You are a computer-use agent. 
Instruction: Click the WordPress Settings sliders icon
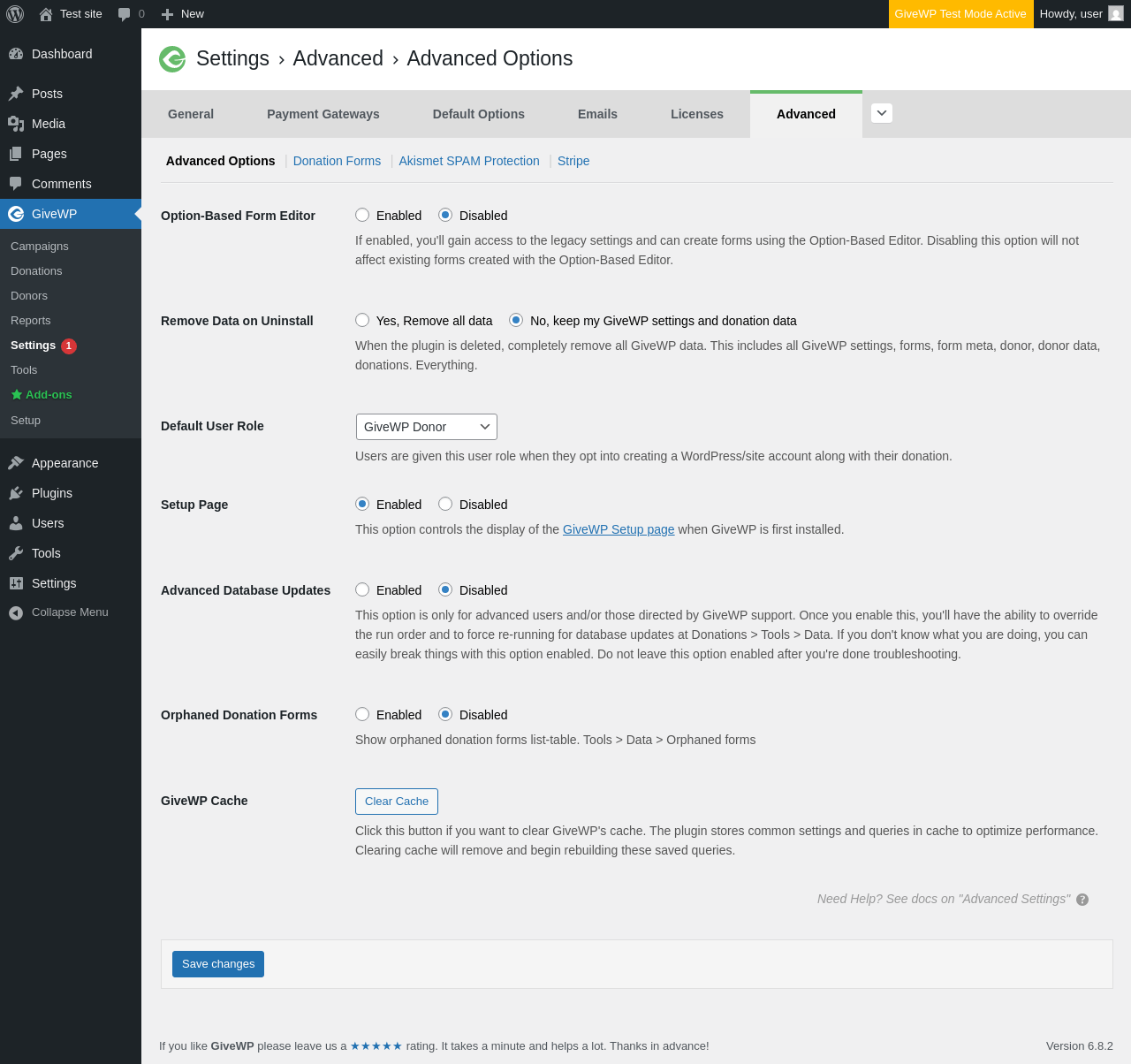coord(16,583)
